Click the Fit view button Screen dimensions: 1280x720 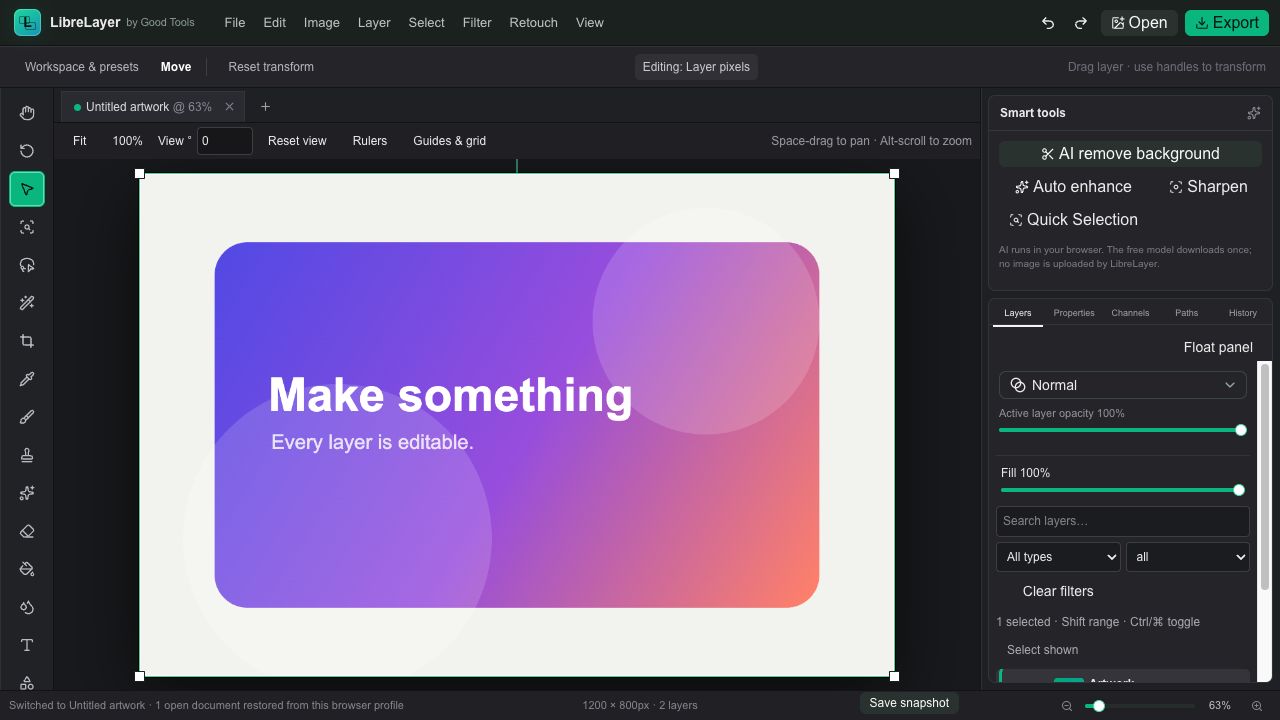(80, 141)
